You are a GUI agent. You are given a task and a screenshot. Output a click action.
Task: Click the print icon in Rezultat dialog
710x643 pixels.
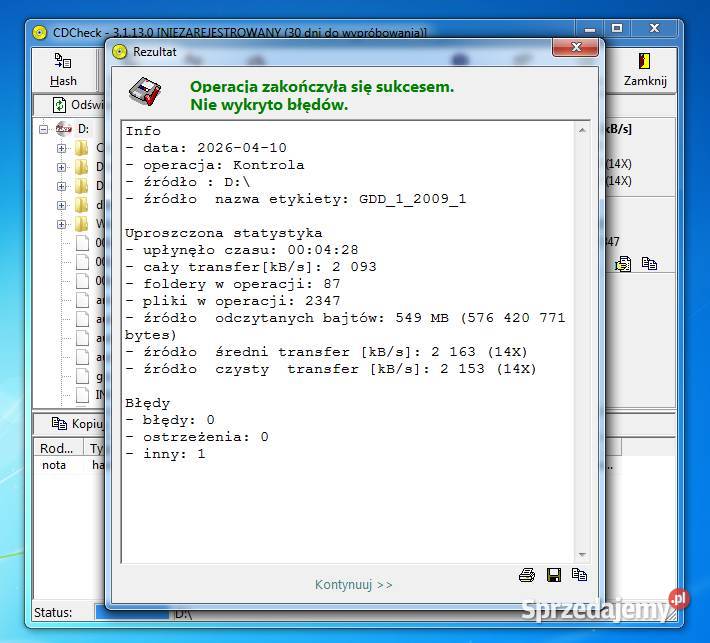(x=527, y=575)
